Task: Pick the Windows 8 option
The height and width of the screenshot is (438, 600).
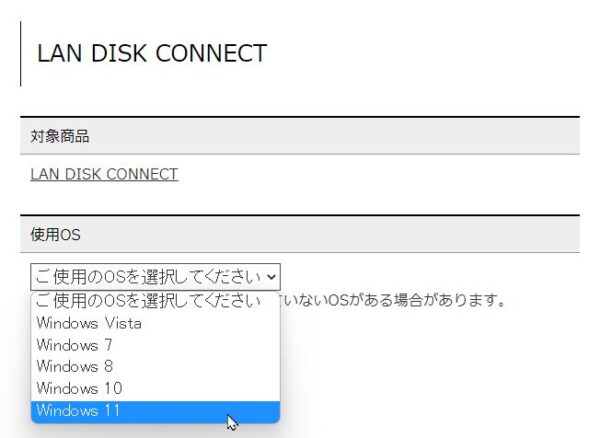Action: coord(67,367)
